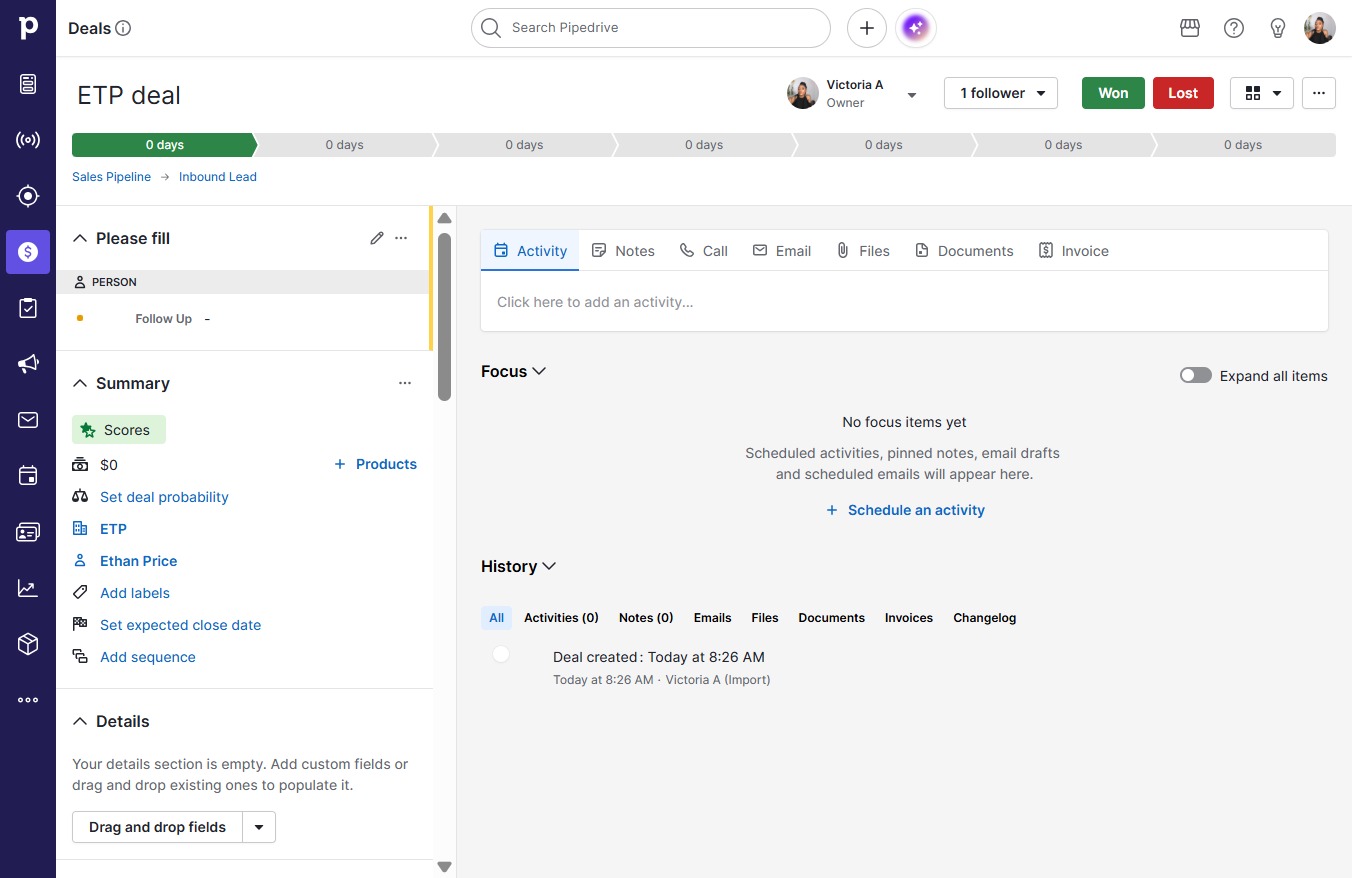Collapse the Details section
This screenshot has height=878, width=1352.
coord(80,721)
